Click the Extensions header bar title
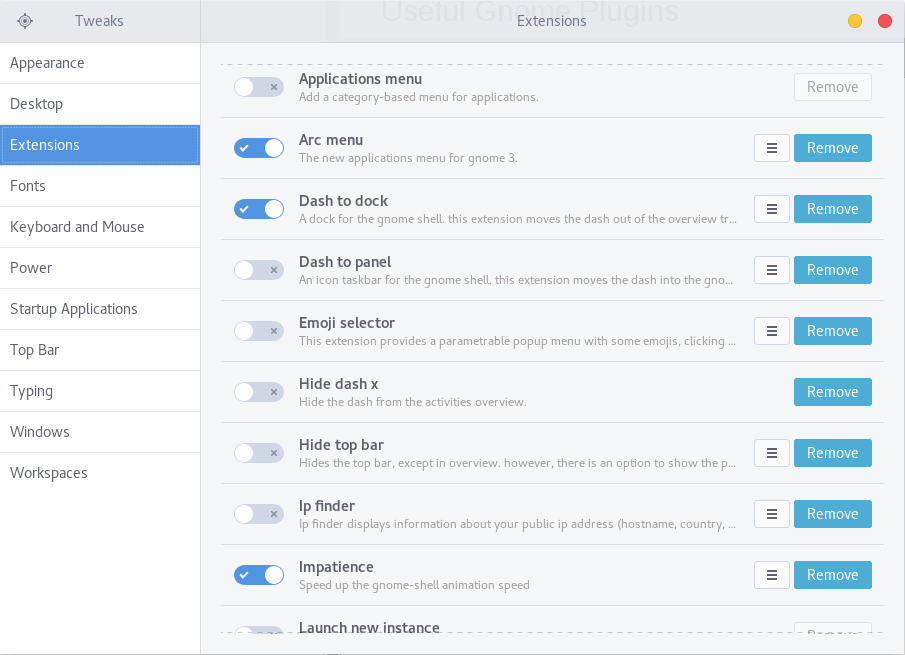 [x=551, y=21]
